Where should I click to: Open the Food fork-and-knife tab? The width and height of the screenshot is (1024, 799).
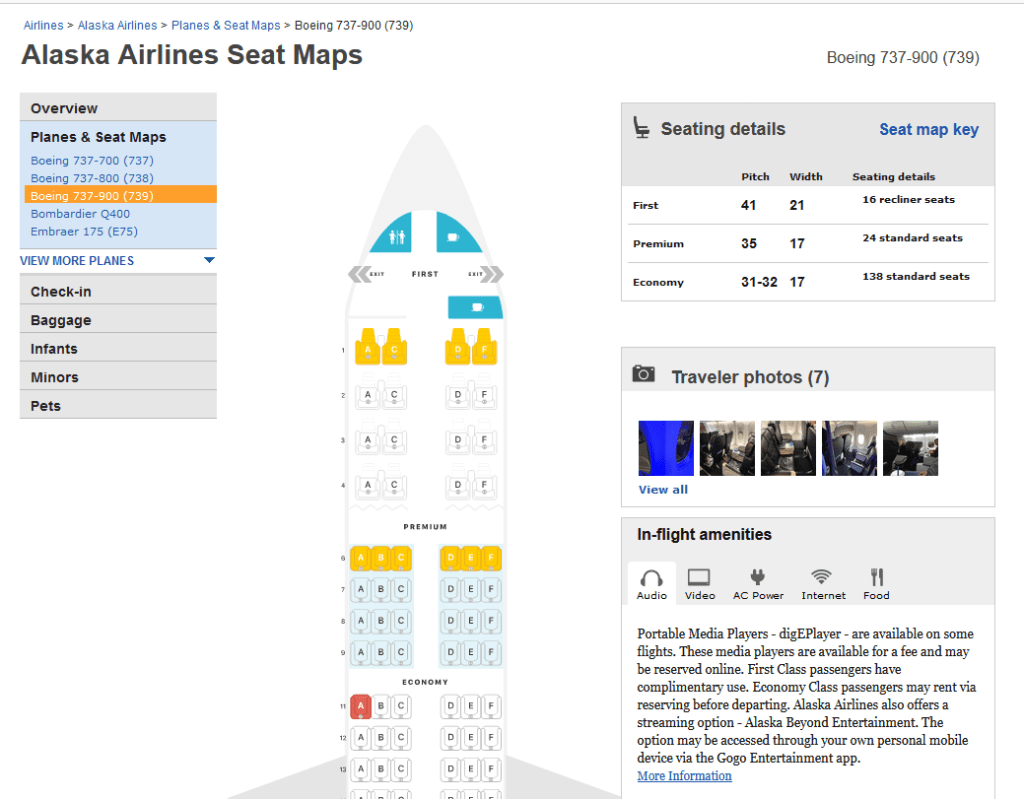876,583
